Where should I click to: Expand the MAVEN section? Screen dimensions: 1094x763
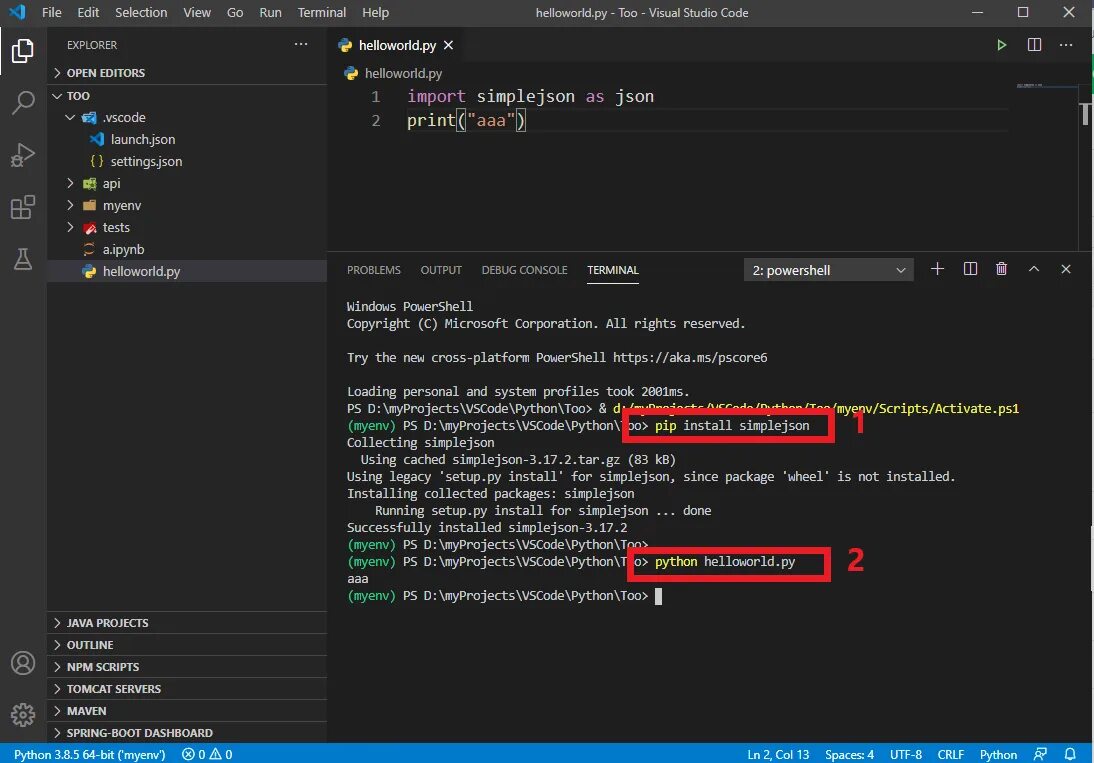tap(186, 711)
